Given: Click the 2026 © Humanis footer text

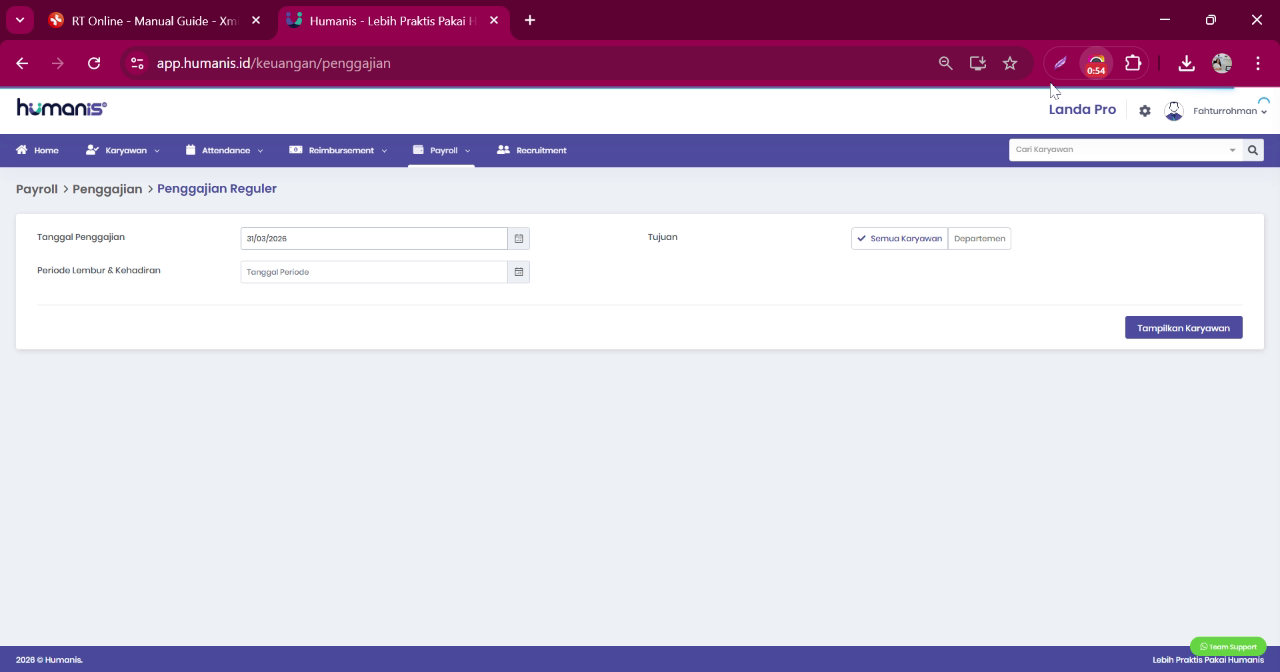Looking at the screenshot, I should pos(49,660).
